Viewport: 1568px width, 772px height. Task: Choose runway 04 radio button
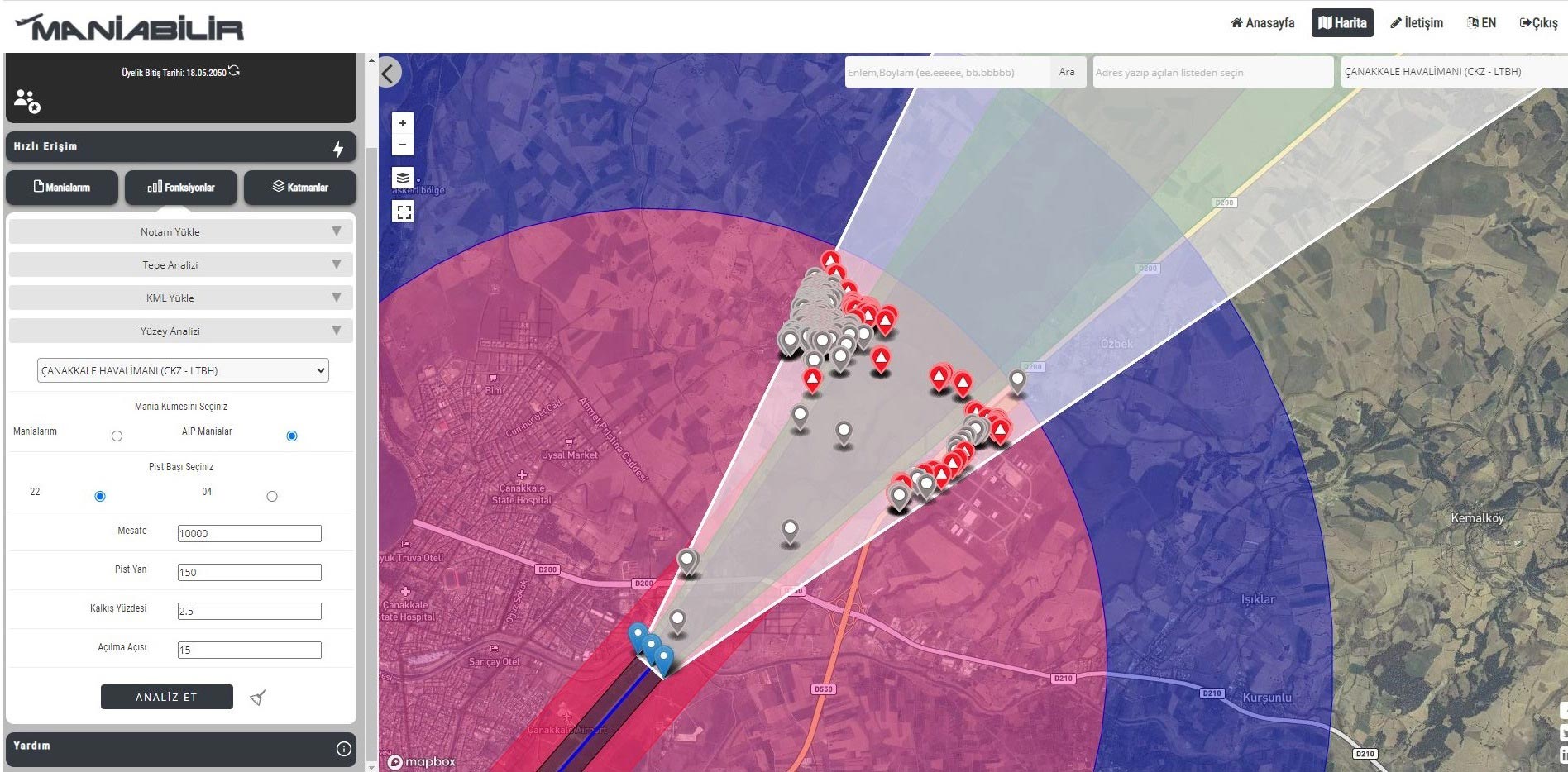click(272, 496)
